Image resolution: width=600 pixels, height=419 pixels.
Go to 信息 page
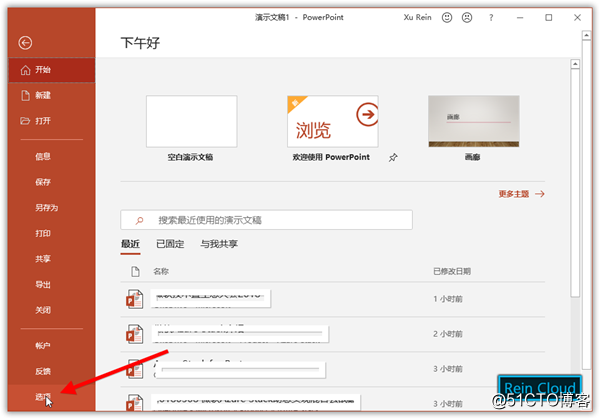click(x=51, y=156)
